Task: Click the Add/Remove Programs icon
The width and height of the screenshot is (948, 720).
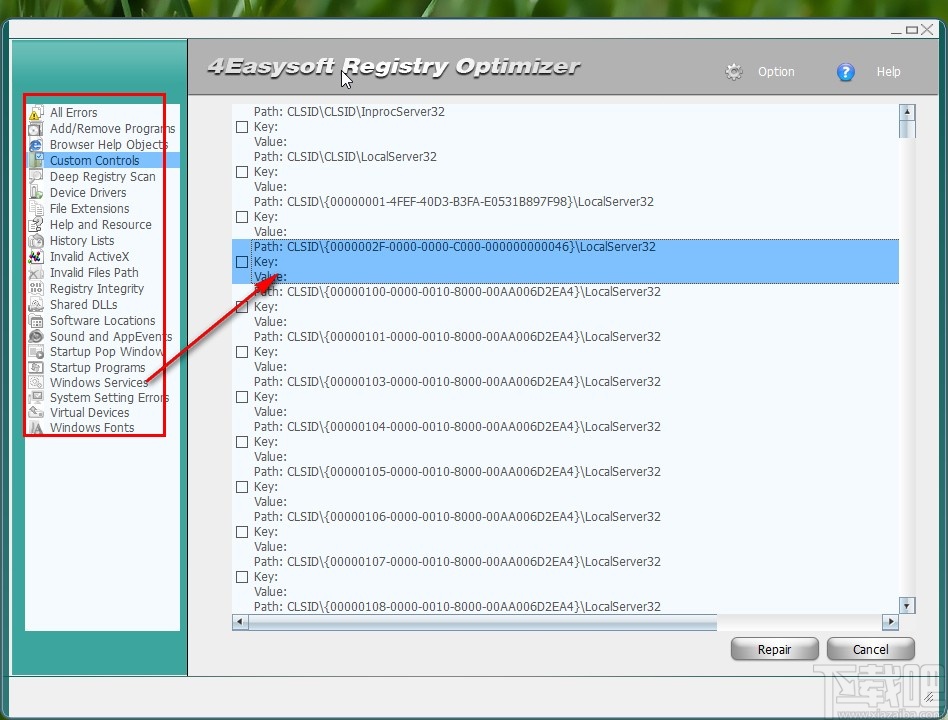Action: 36,129
